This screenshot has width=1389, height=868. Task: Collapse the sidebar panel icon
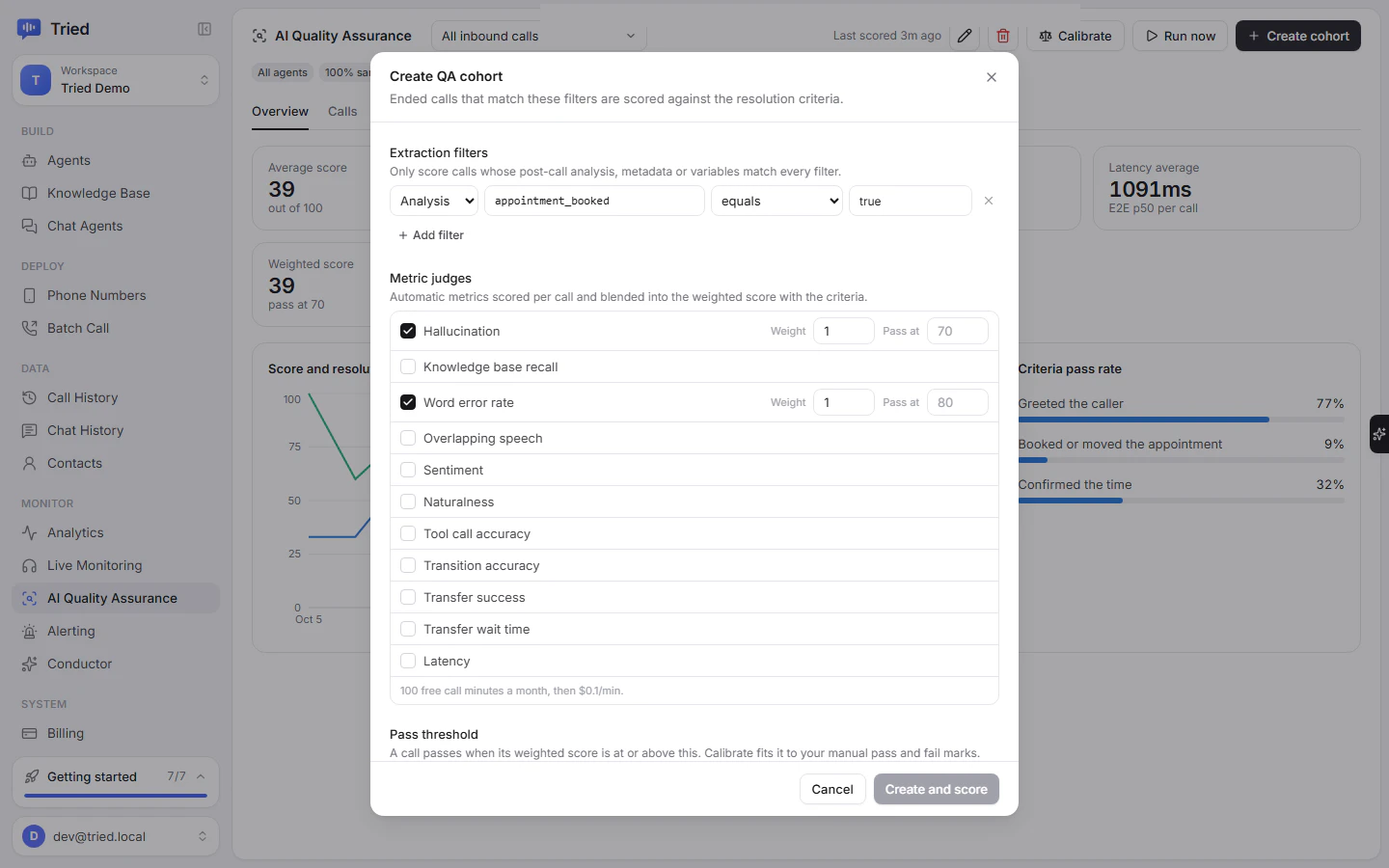point(204,29)
